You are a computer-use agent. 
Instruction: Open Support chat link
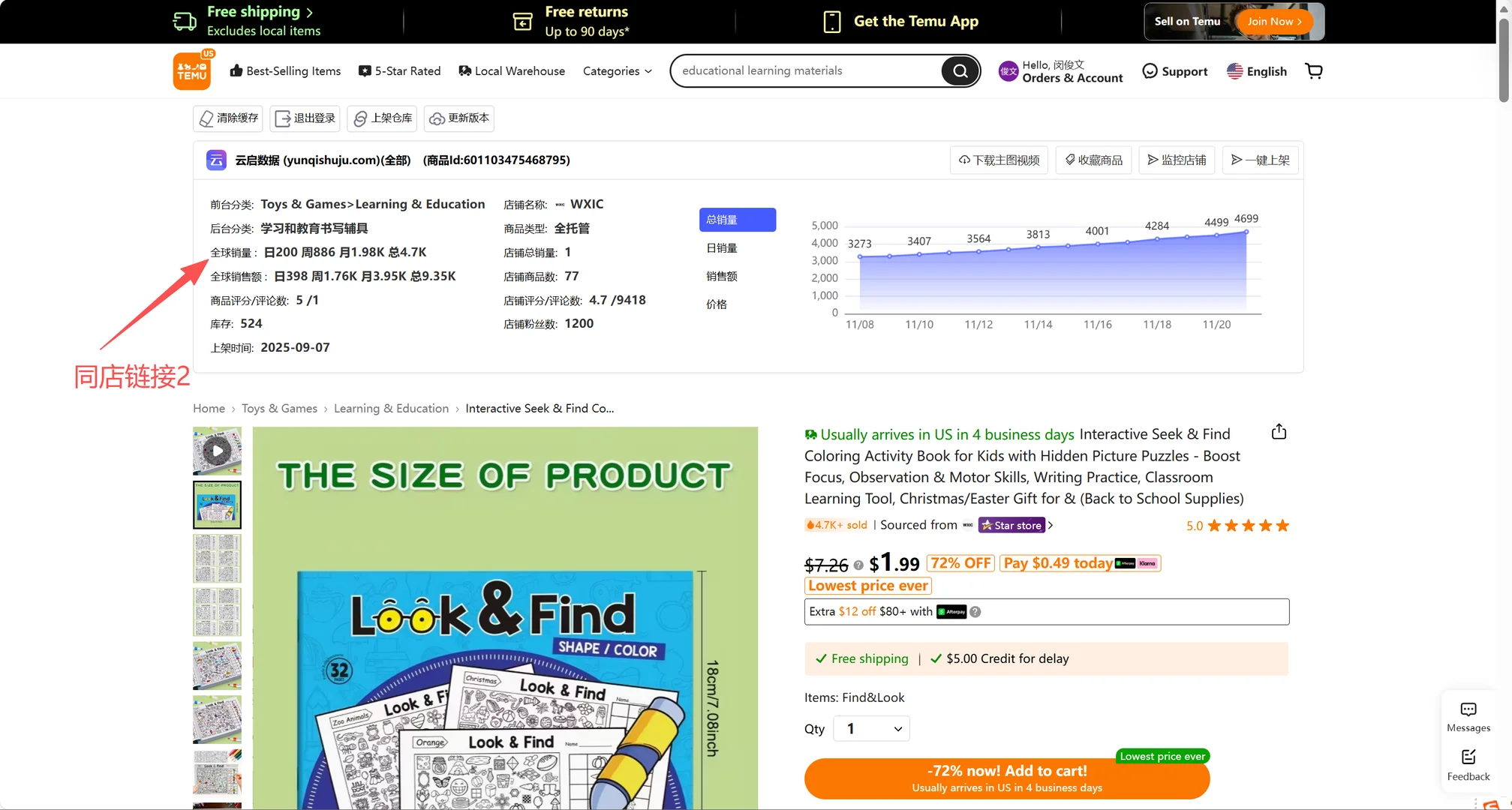pos(1175,71)
